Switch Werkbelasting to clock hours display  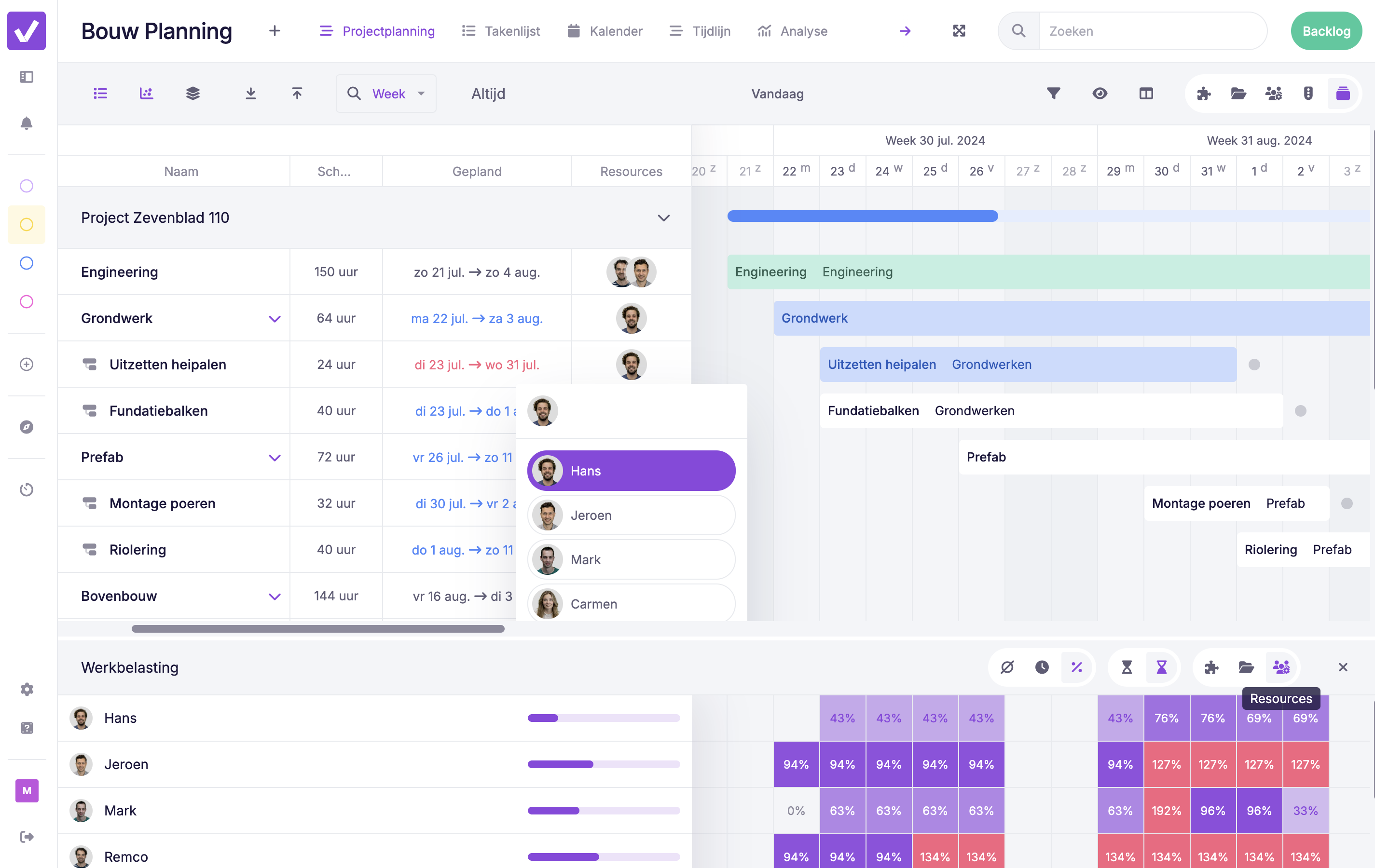click(x=1042, y=667)
